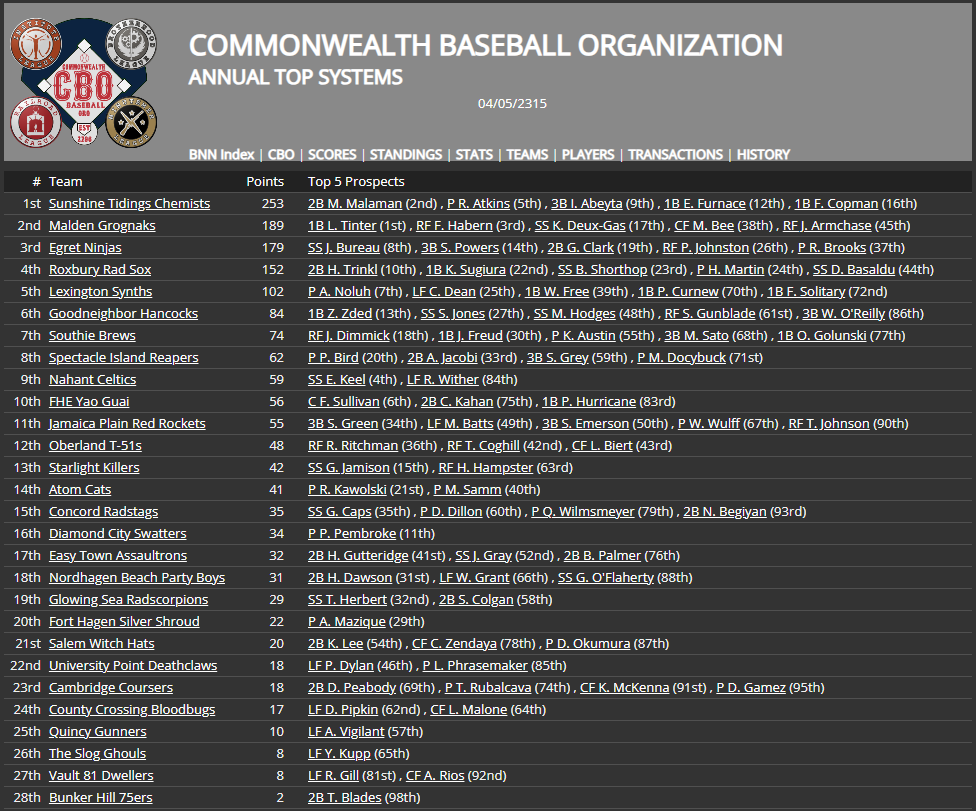Visit the Southie Brews team link
The width and height of the screenshot is (976, 811).
pos(92,335)
